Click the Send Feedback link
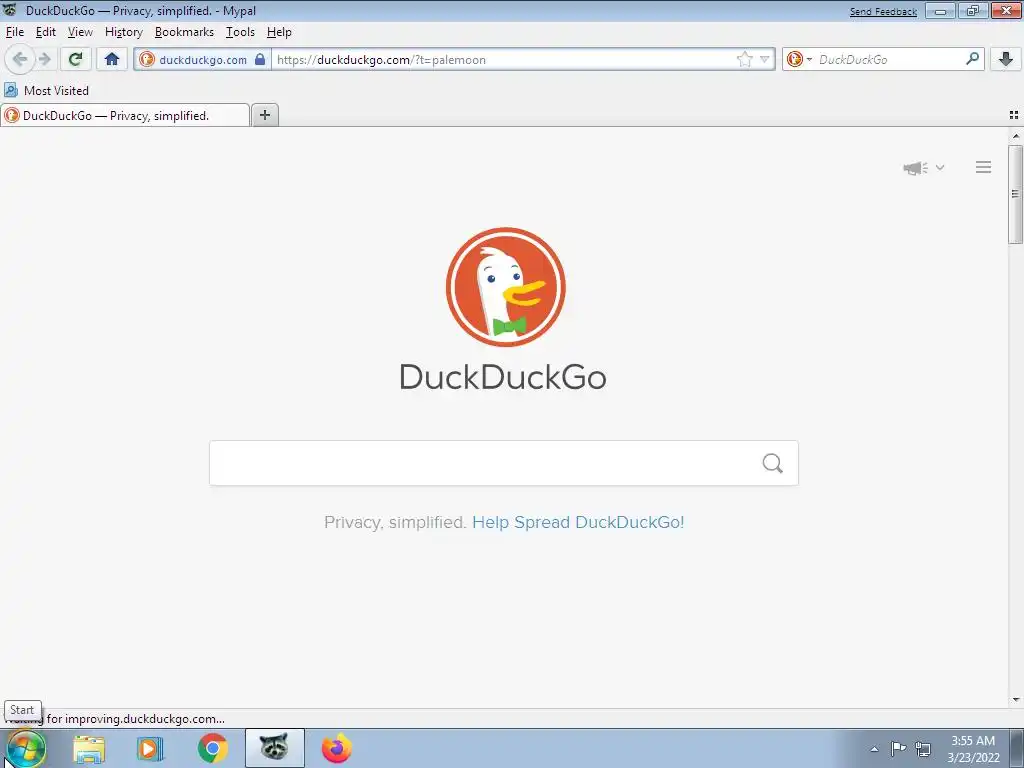Image resolution: width=1024 pixels, height=768 pixels. coord(883,11)
